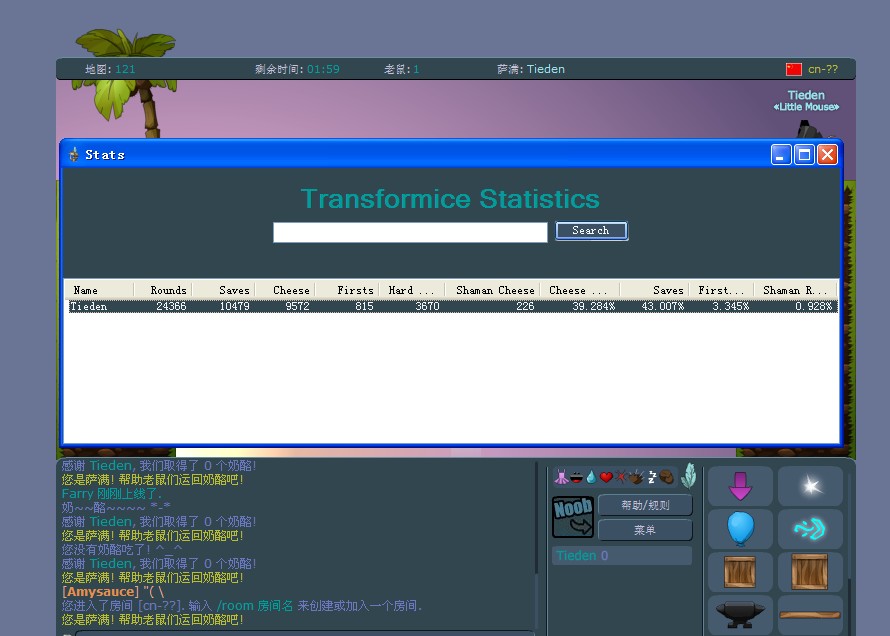Select the wooden plank item
890x636 pixels.
point(810,615)
